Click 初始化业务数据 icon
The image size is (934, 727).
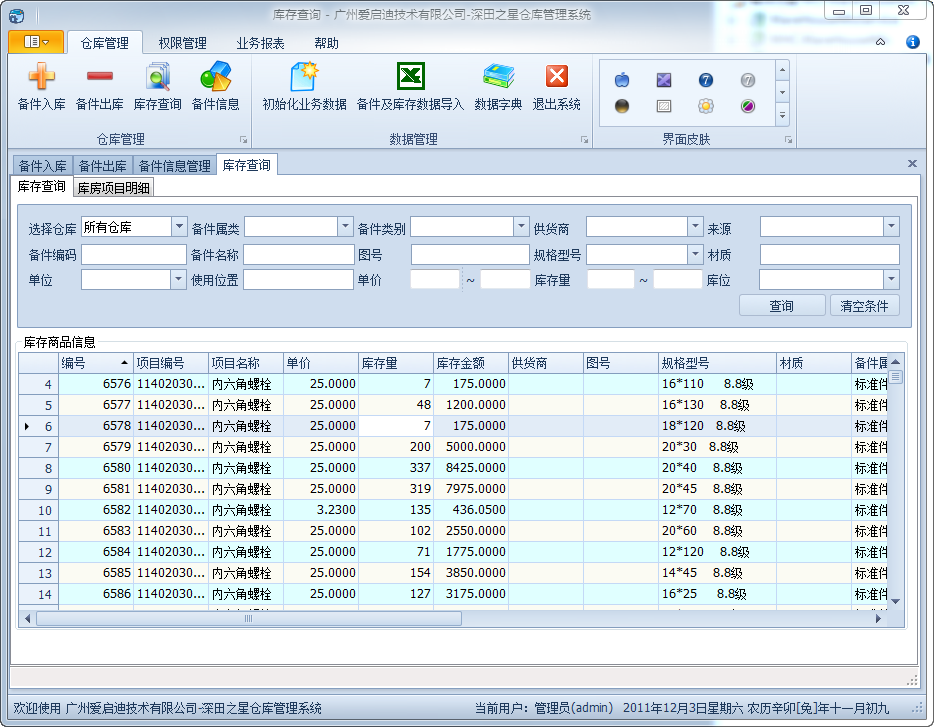tap(304, 76)
